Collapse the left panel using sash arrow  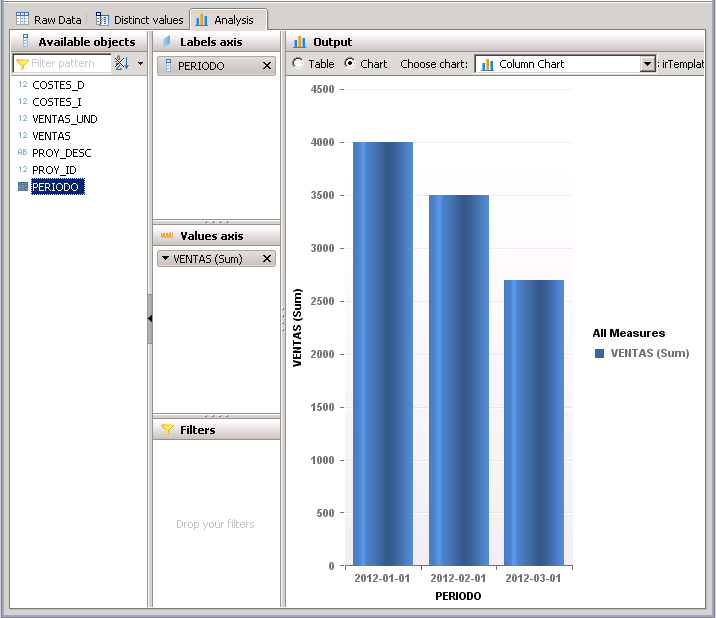[149, 318]
